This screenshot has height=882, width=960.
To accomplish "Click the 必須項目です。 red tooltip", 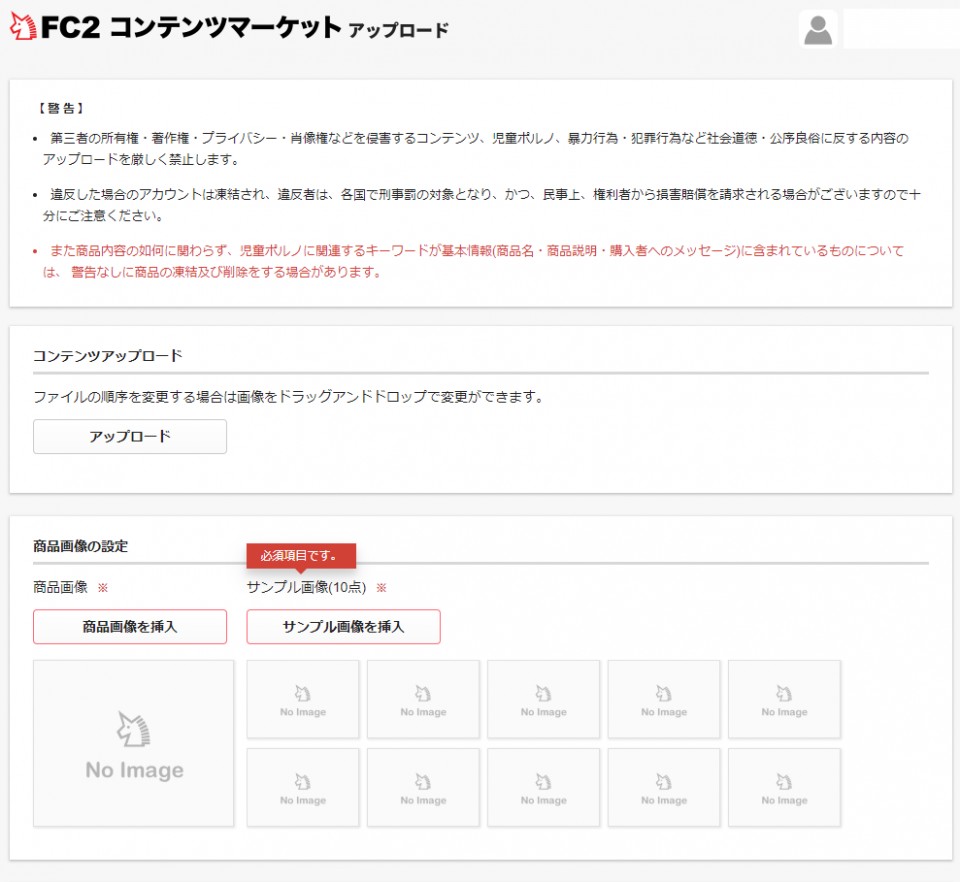I will (x=301, y=556).
